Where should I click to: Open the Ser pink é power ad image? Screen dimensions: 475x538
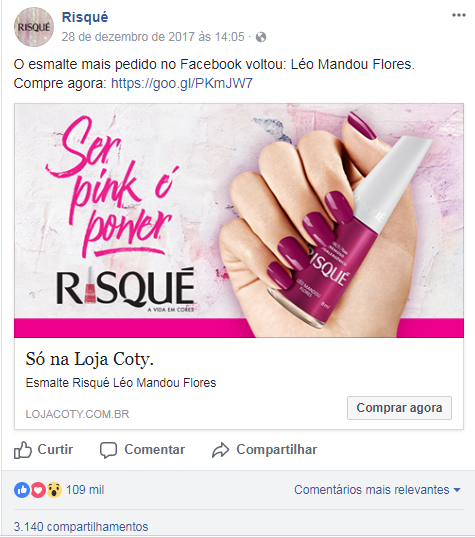tap(239, 221)
